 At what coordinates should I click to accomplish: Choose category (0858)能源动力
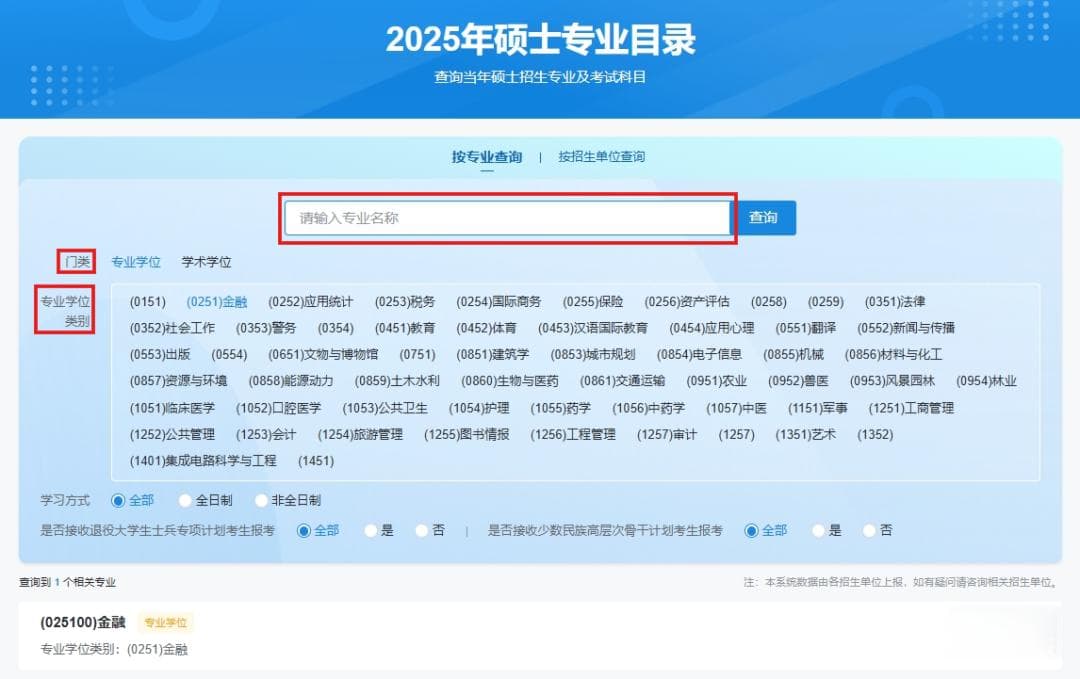[x=291, y=381]
